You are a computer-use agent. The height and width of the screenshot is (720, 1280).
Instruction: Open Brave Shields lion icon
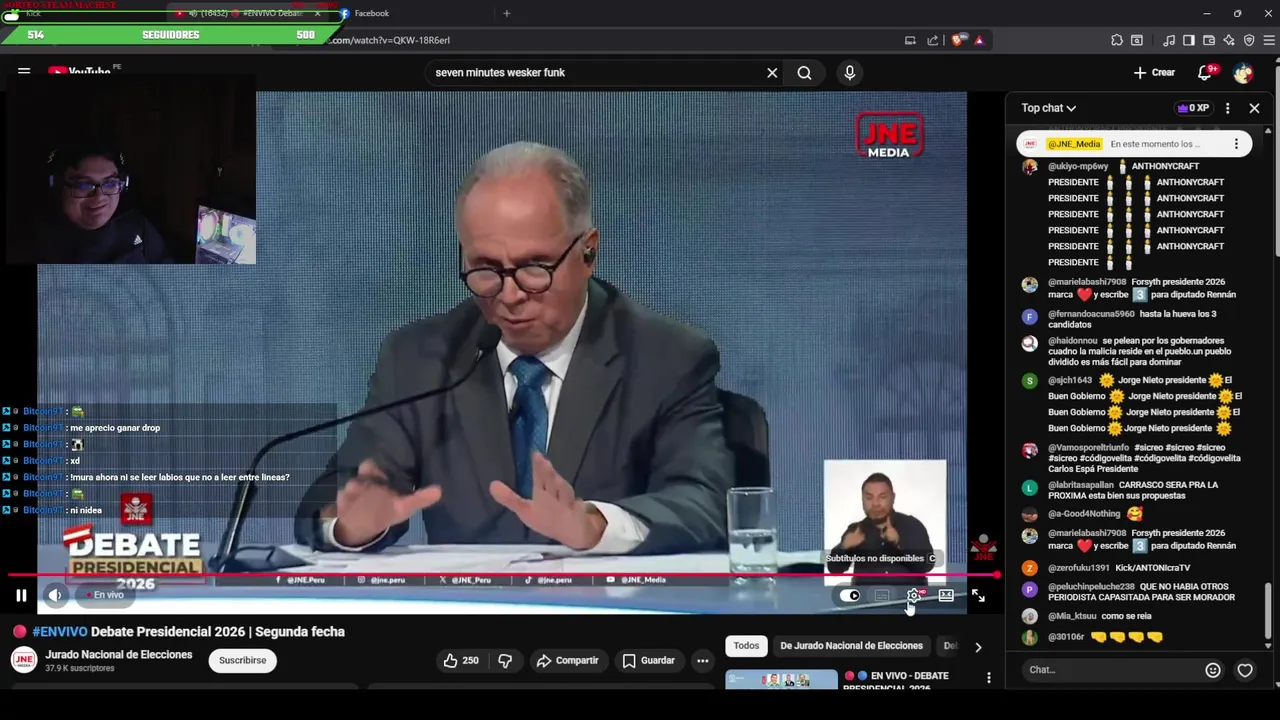[958, 40]
